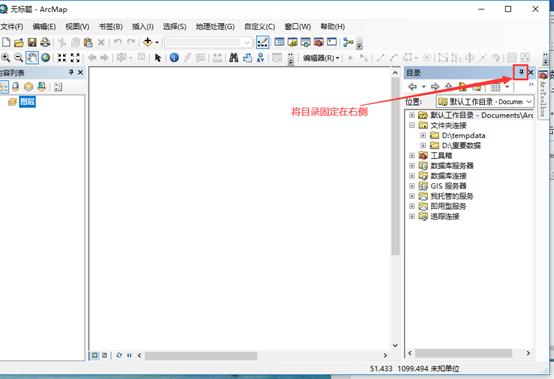
Task: Open the Table of Contents window
Action: tap(279, 42)
